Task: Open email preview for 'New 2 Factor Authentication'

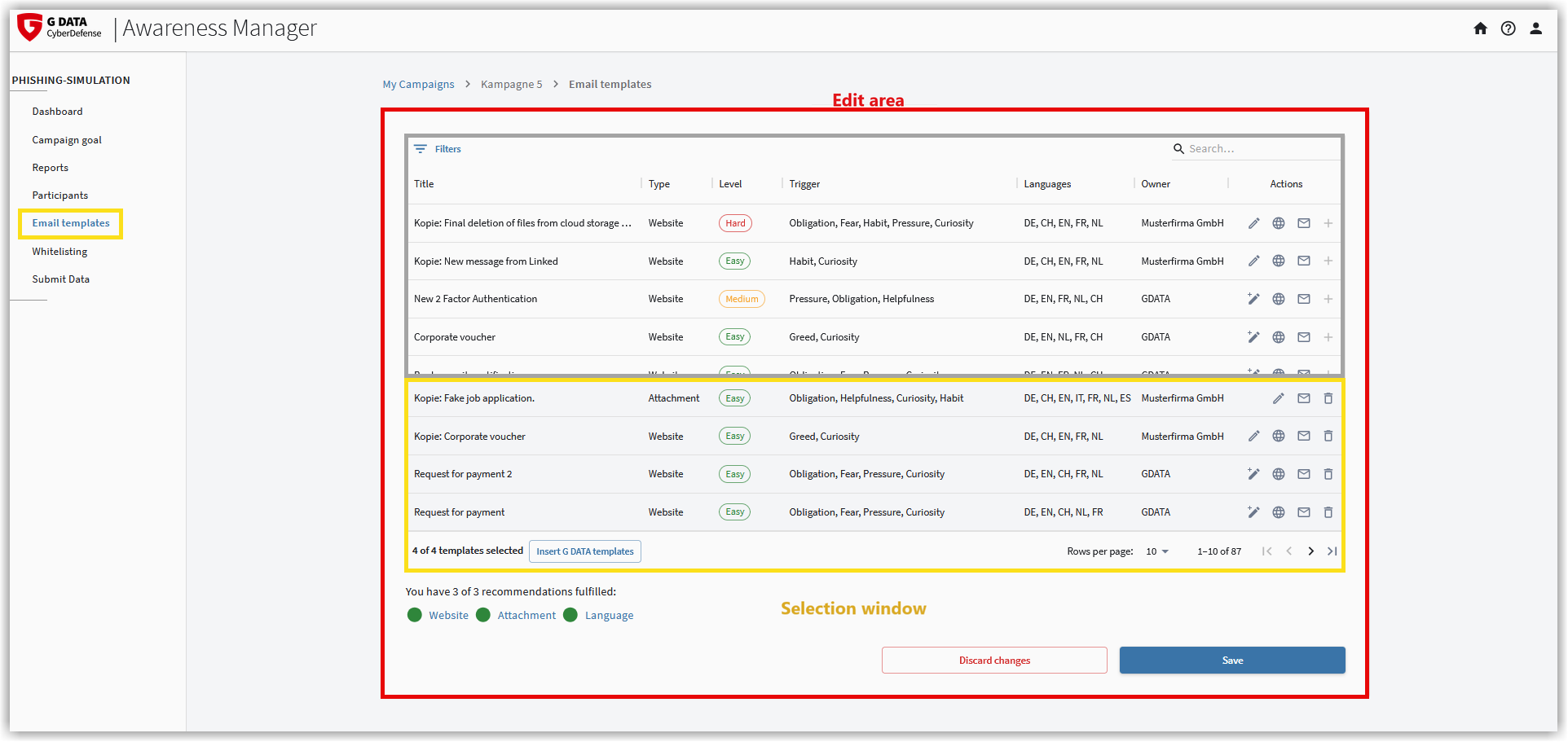Action: point(1304,299)
